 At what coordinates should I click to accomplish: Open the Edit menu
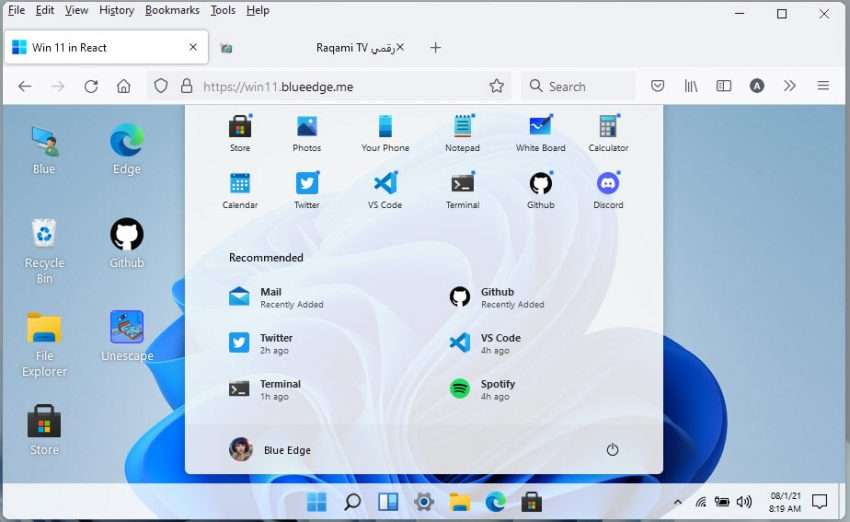click(45, 10)
